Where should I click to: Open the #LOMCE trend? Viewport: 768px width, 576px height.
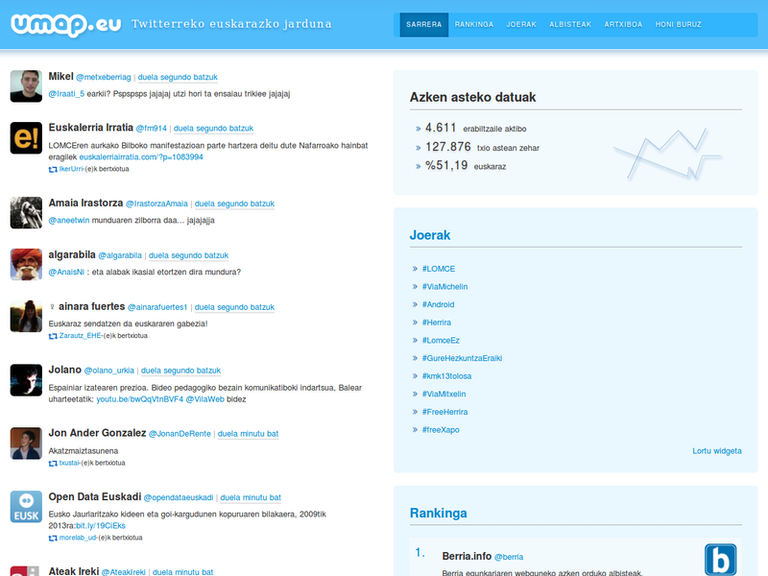click(x=438, y=269)
